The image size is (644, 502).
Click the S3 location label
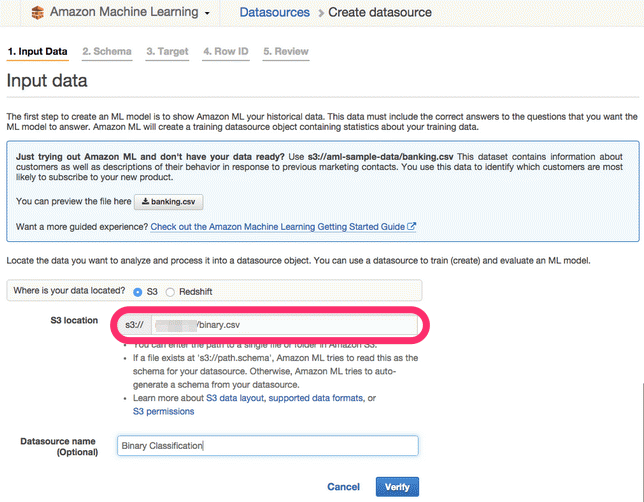(x=74, y=320)
